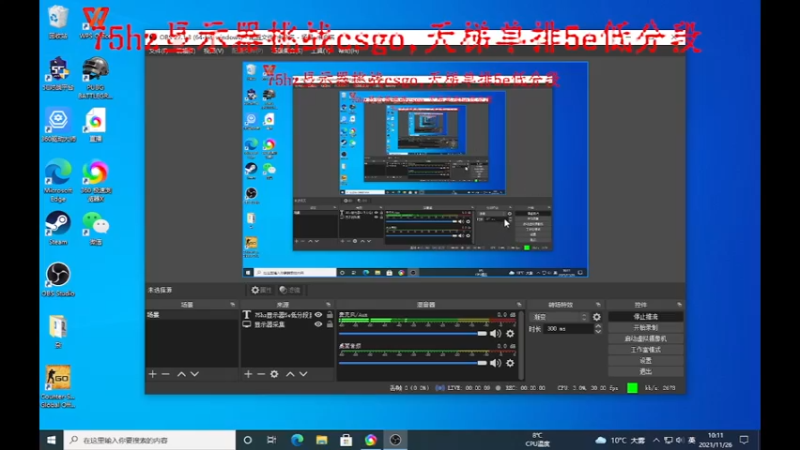Viewport: 800px width, 450px height.
Task: Open 麦克风/Aux audio settings gear
Action: [510, 334]
